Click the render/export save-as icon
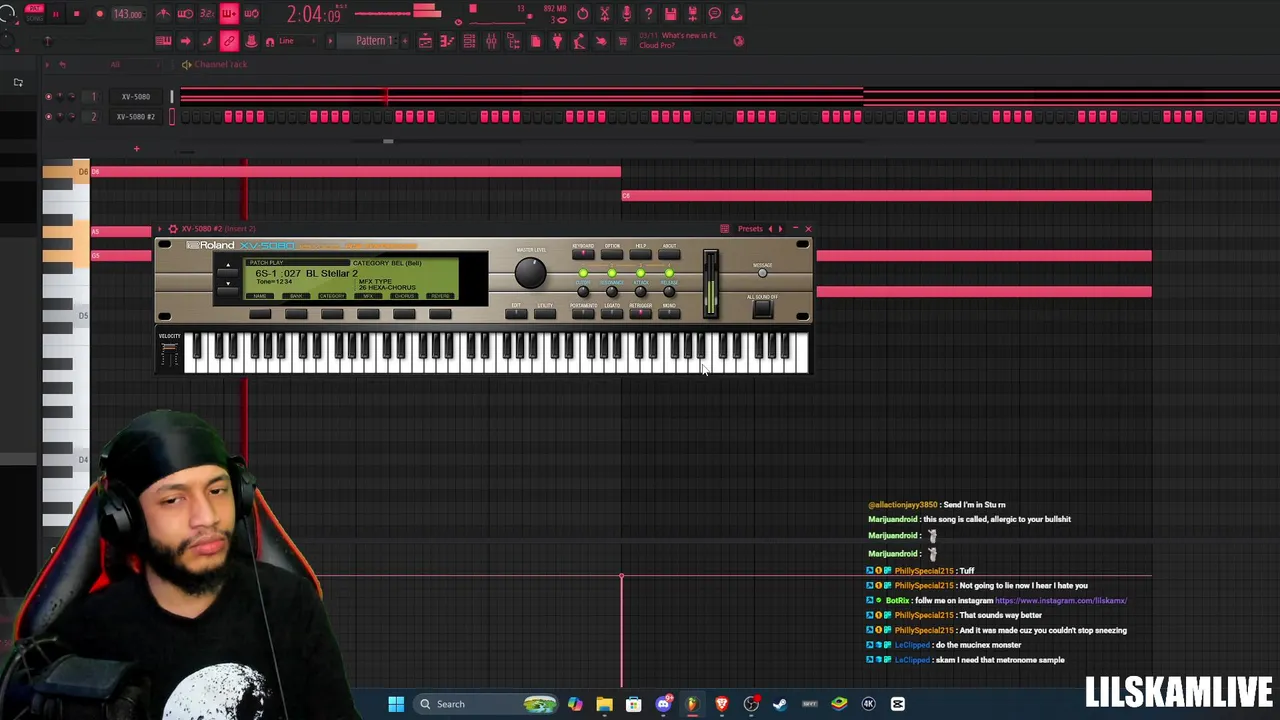 click(x=692, y=14)
